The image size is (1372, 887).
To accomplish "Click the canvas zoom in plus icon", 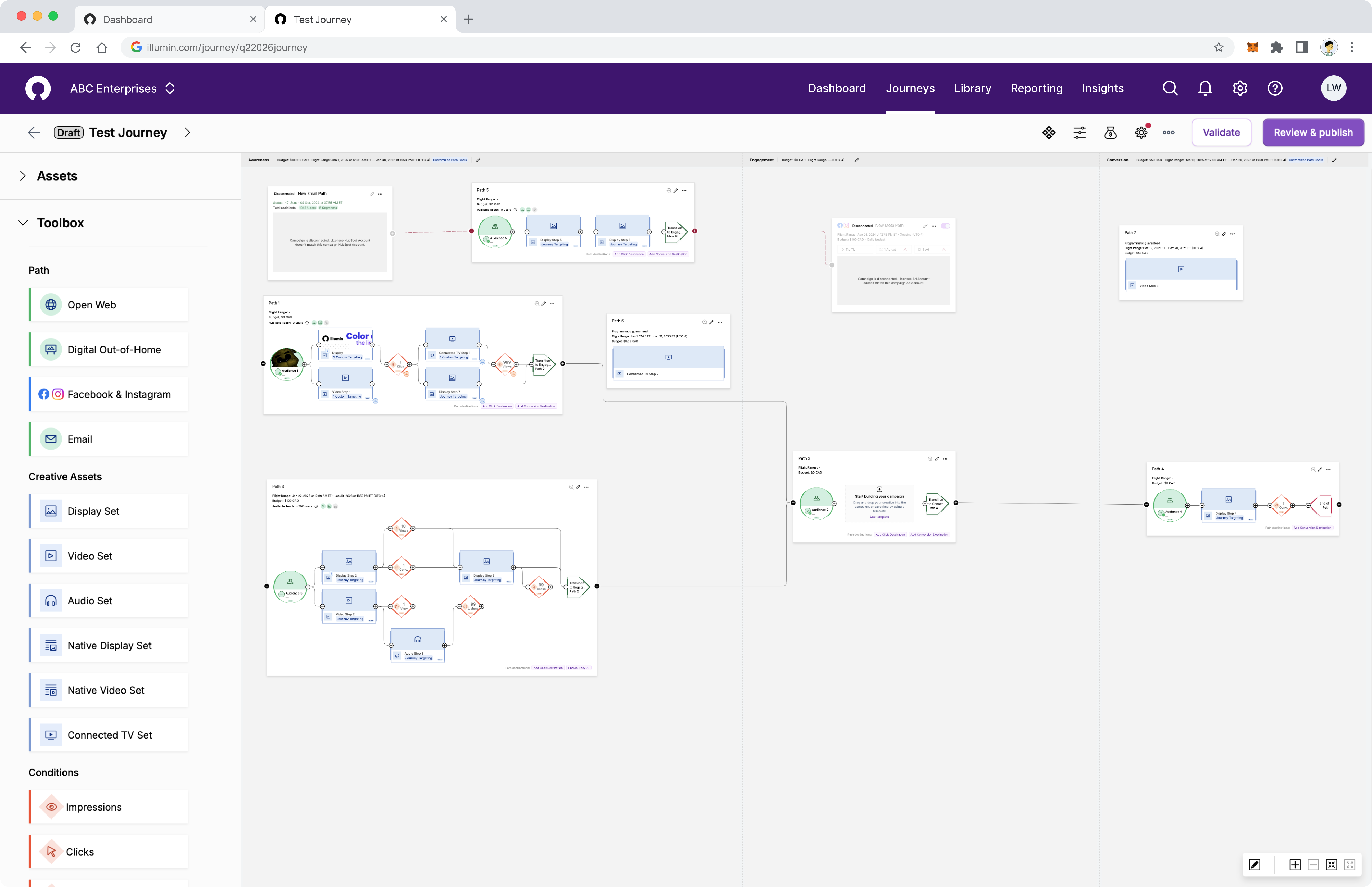I will (x=1295, y=865).
